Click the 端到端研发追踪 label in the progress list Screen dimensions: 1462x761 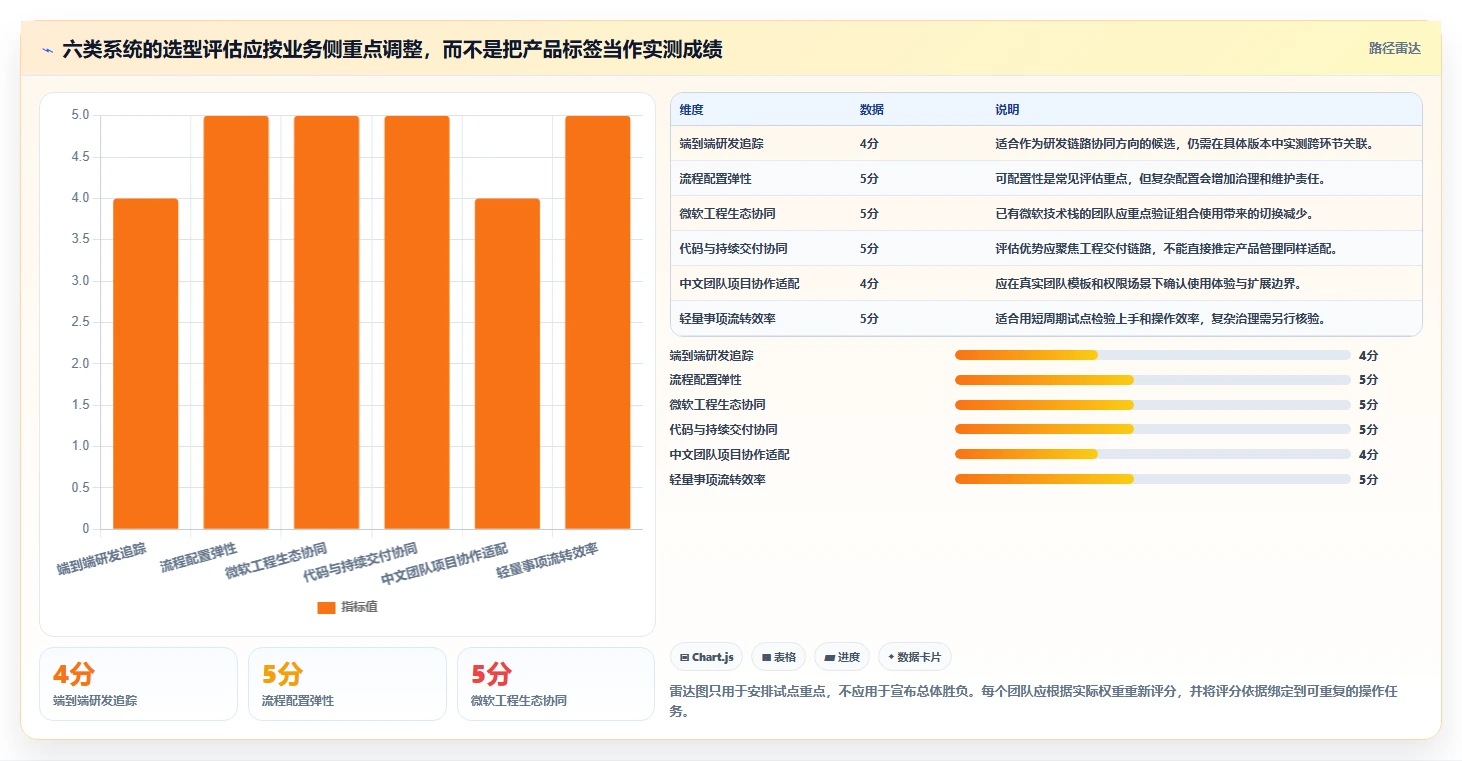pyautogui.click(x=711, y=355)
